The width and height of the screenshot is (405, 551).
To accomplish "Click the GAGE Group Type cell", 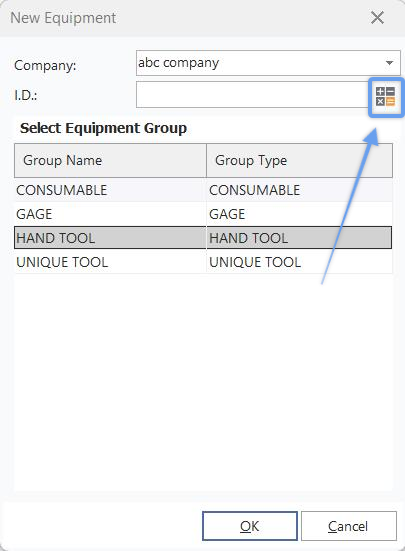I will pos(300,214).
